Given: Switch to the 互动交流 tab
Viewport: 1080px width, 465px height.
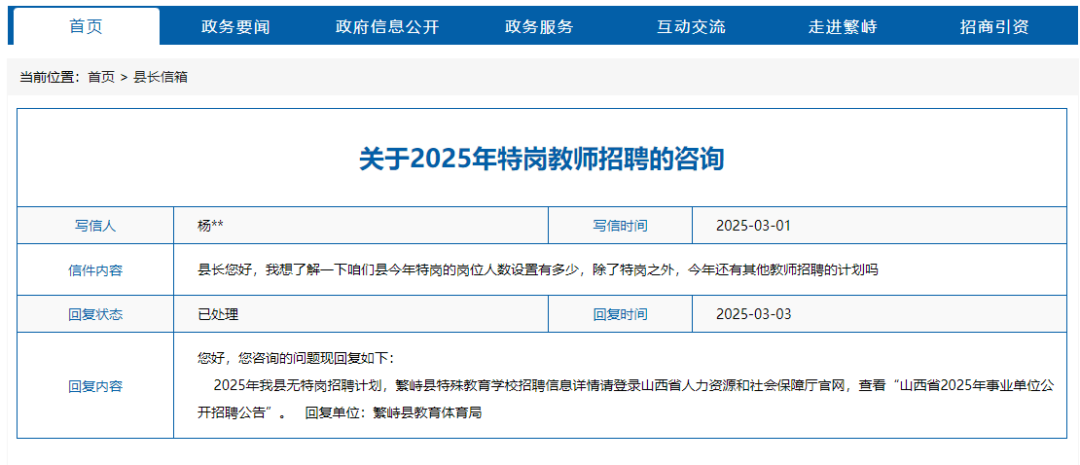Looking at the screenshot, I should click(691, 27).
